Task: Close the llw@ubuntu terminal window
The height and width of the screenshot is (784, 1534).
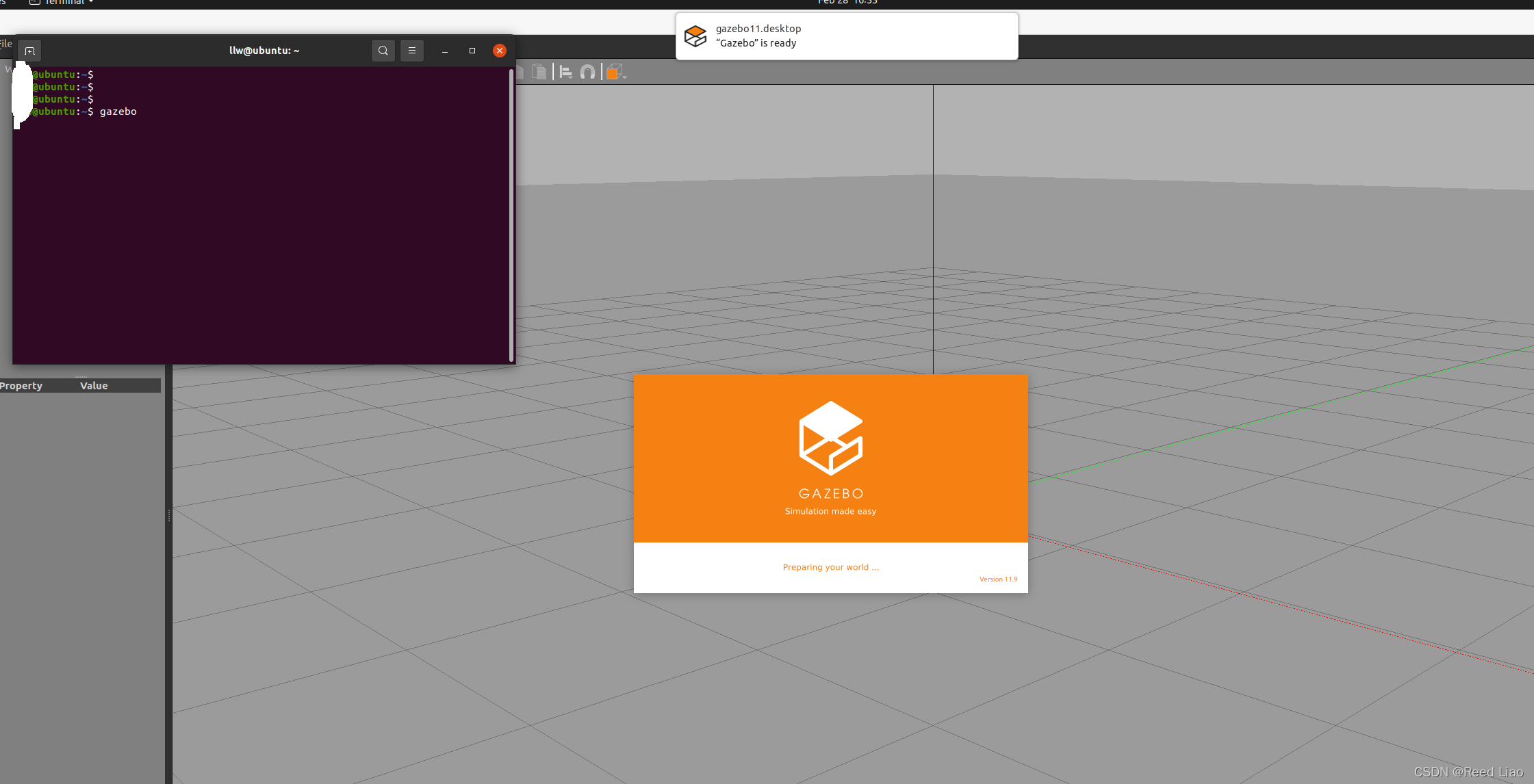Action: (500, 51)
